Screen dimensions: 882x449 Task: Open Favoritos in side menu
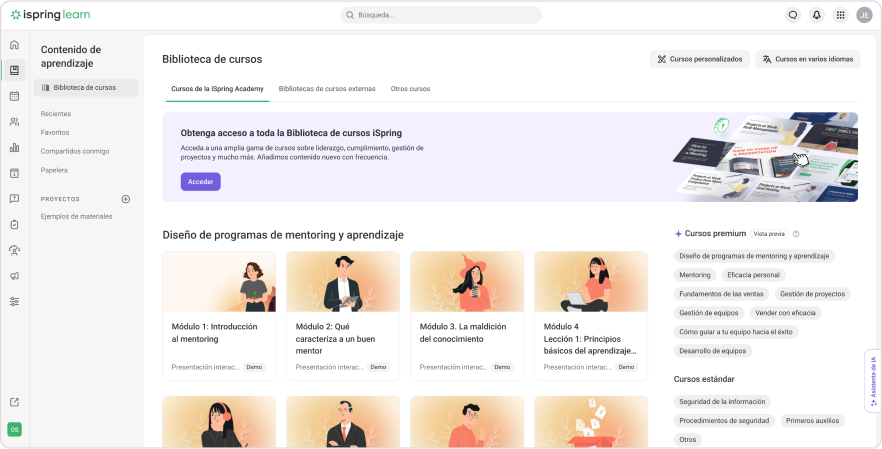point(55,133)
